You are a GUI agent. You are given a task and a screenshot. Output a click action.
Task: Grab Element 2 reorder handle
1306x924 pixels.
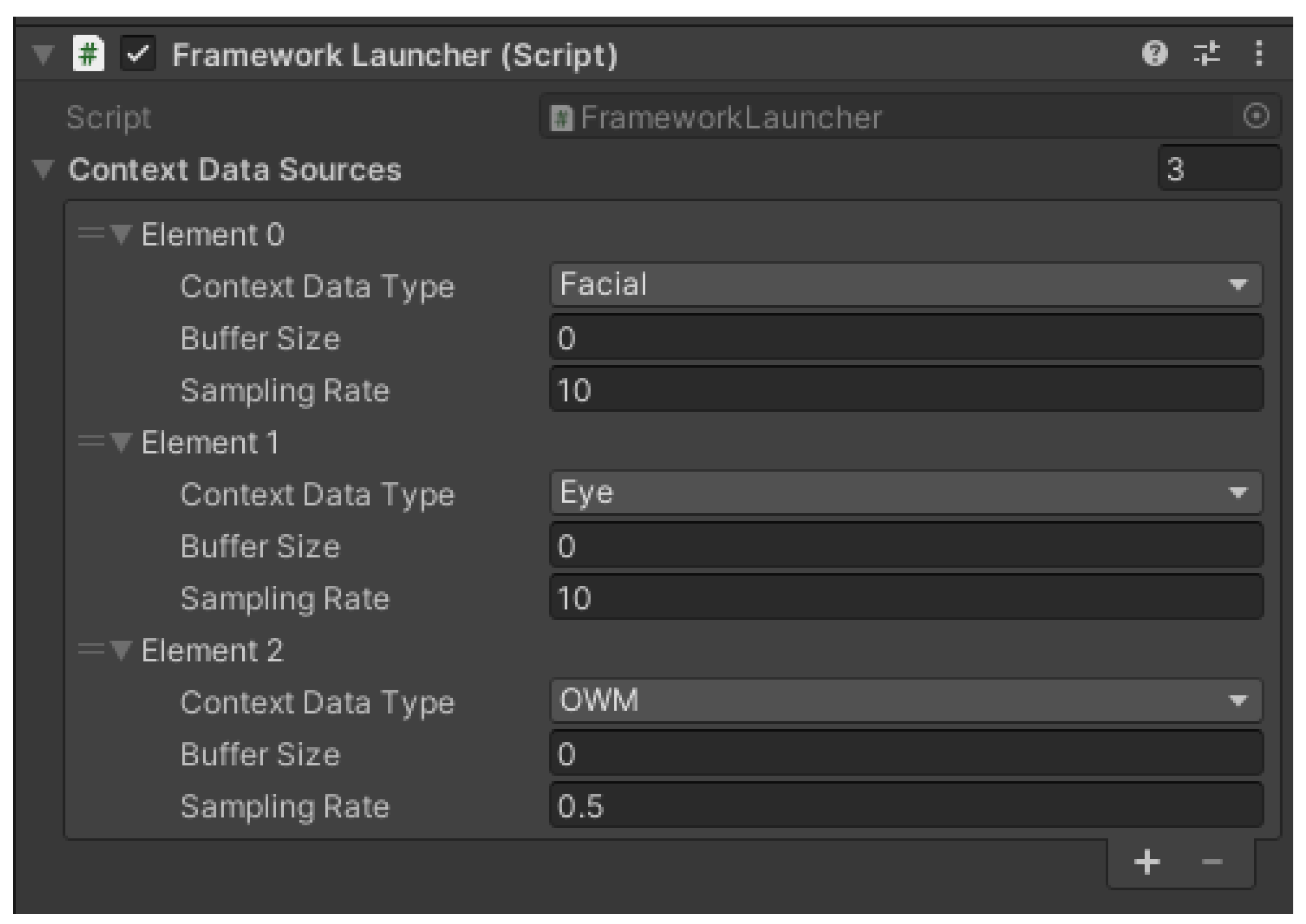click(x=90, y=649)
